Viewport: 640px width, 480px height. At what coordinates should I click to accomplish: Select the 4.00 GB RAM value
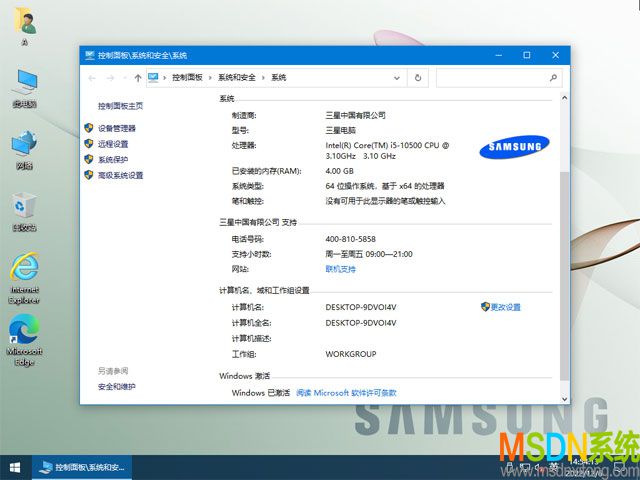340,171
